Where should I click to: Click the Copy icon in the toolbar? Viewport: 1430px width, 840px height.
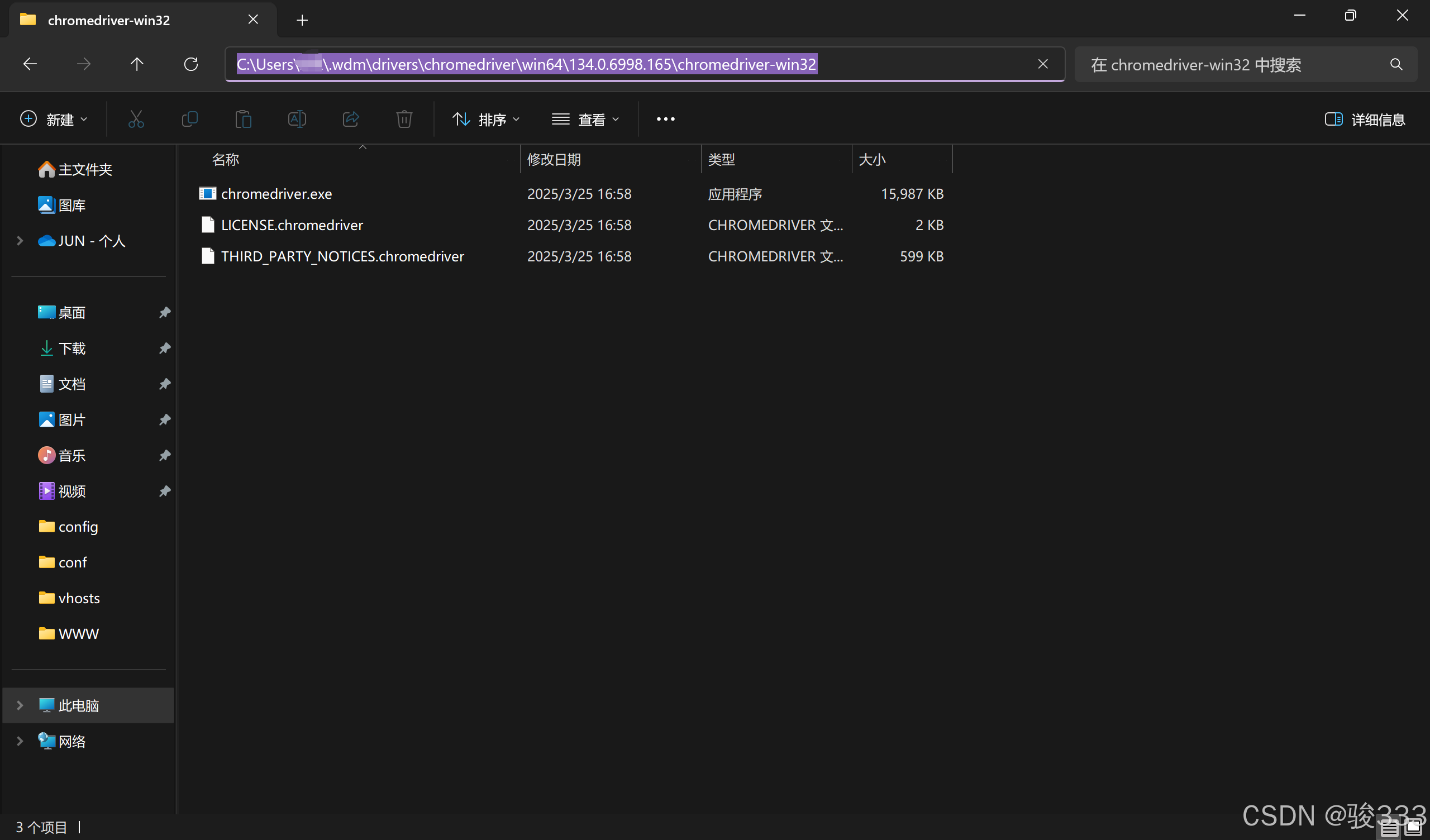click(190, 118)
